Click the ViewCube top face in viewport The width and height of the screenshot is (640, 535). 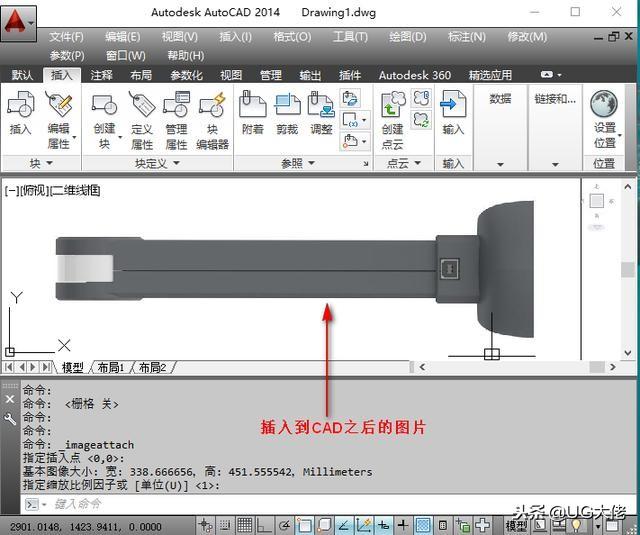(x=596, y=201)
